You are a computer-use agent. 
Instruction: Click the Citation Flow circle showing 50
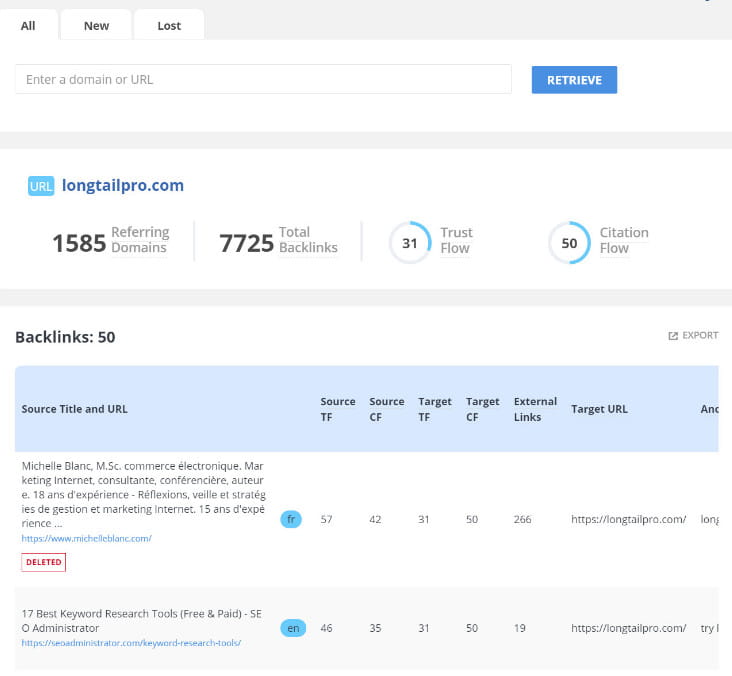(x=569, y=242)
